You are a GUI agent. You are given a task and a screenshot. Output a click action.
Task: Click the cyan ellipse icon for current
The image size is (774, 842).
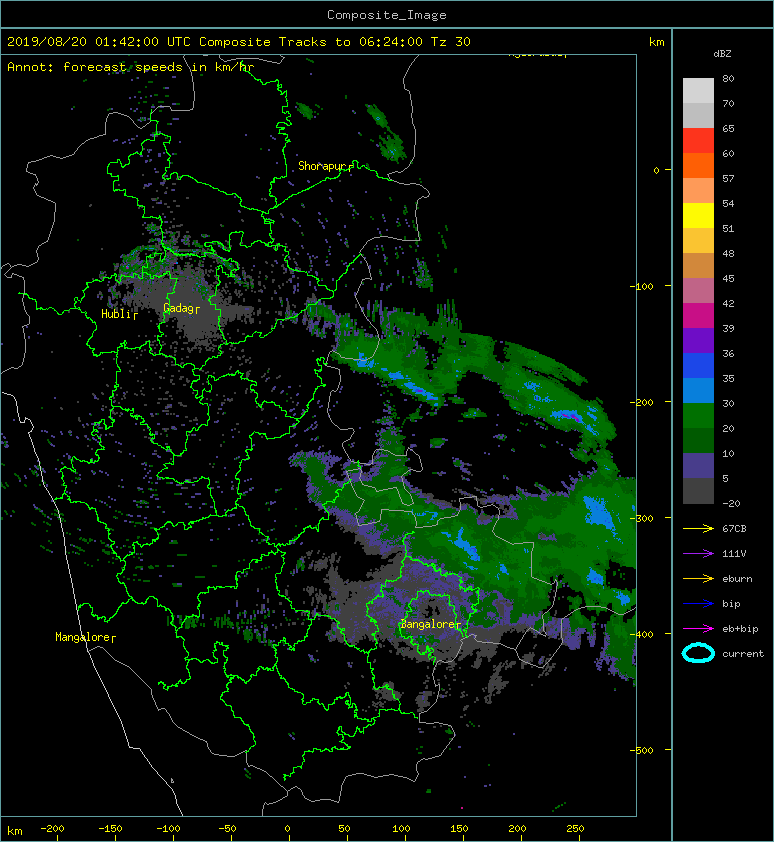698,654
